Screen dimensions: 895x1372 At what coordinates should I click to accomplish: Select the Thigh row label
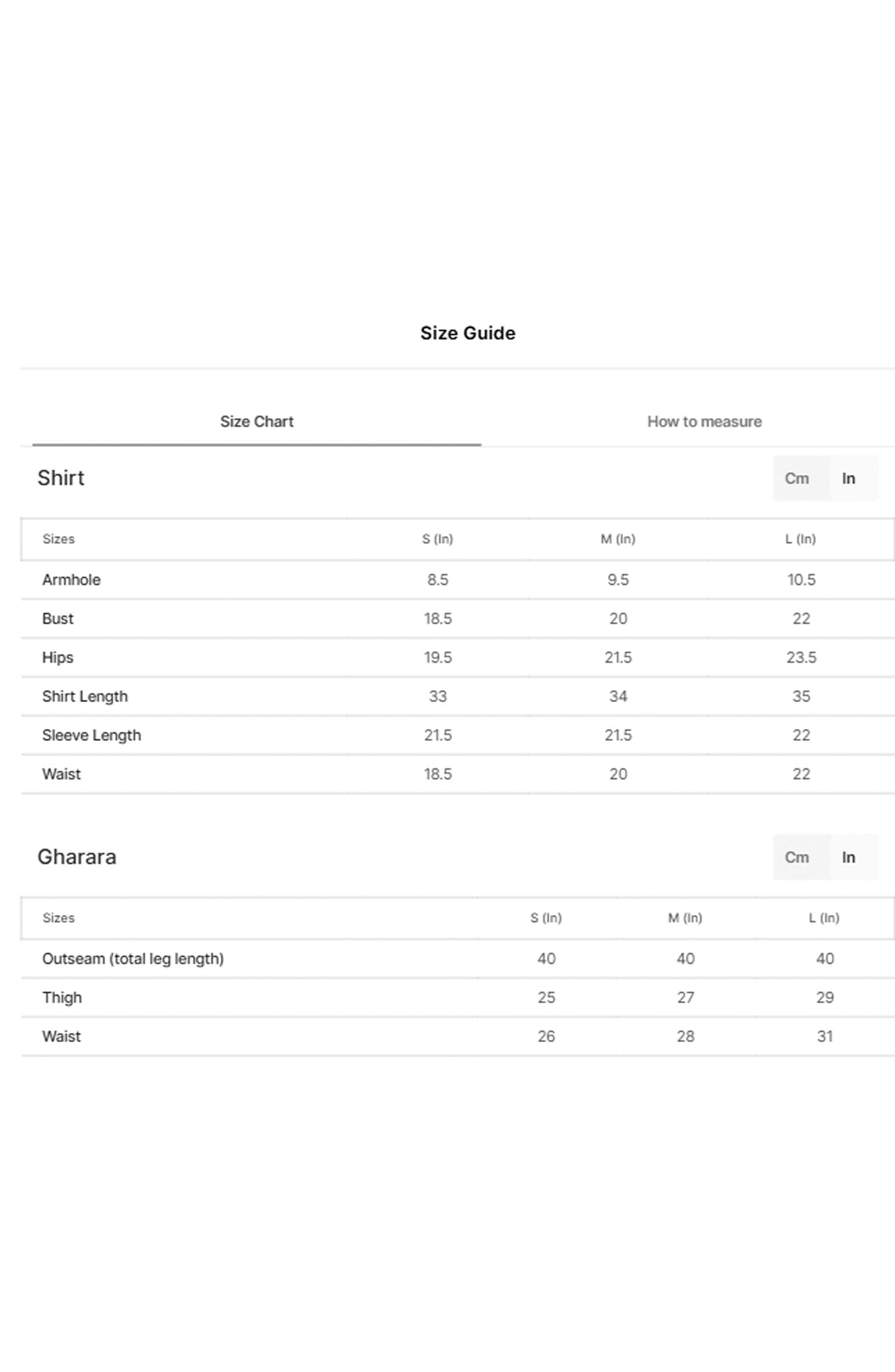(62, 997)
